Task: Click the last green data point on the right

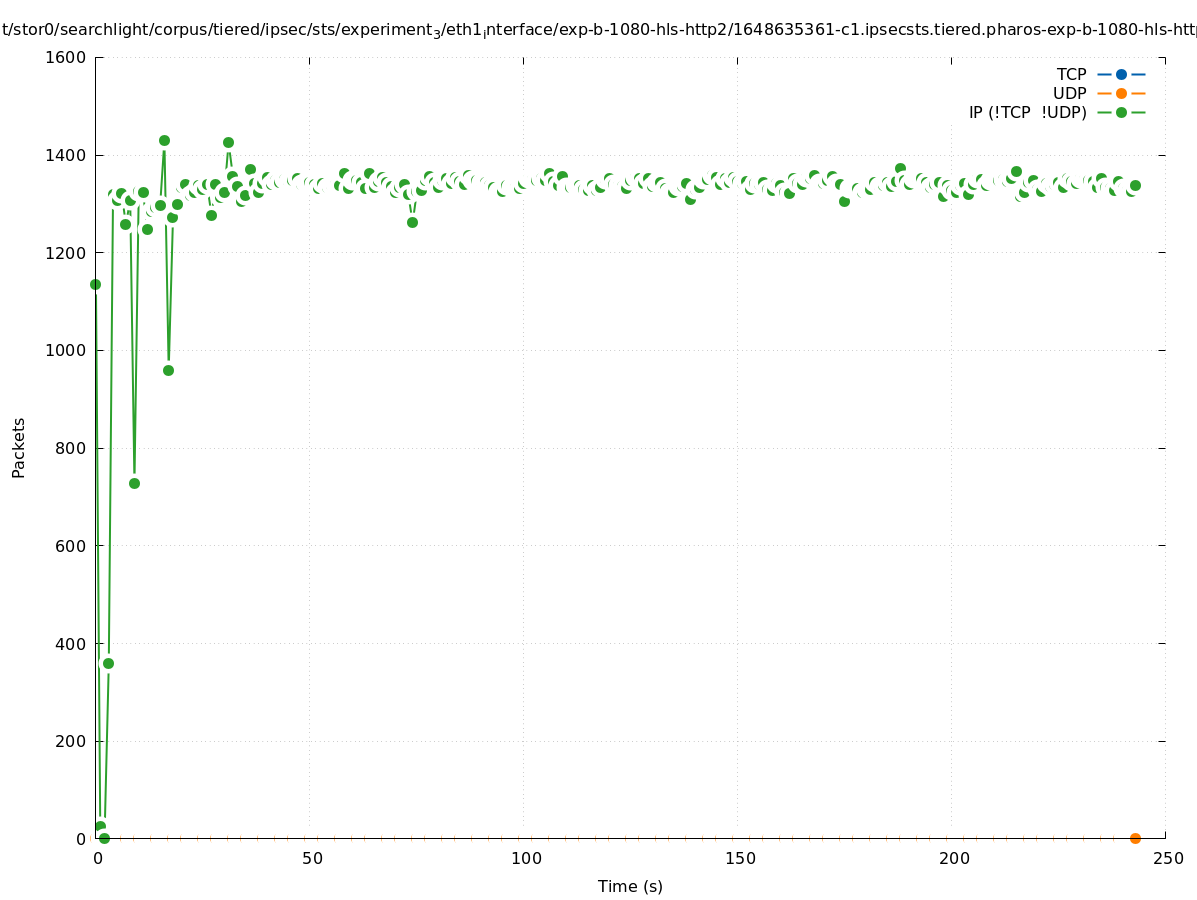Action: [1135, 185]
